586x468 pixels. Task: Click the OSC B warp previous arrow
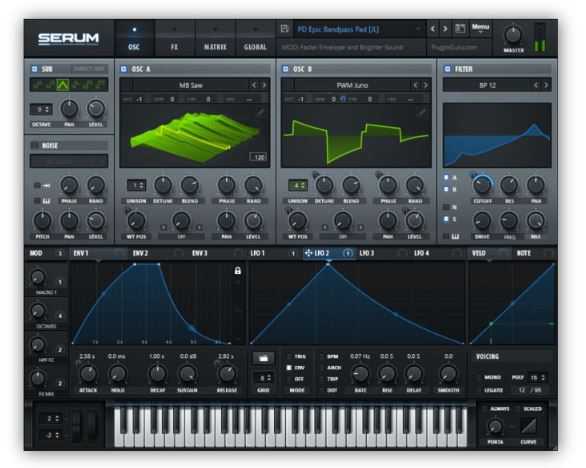[325, 227]
